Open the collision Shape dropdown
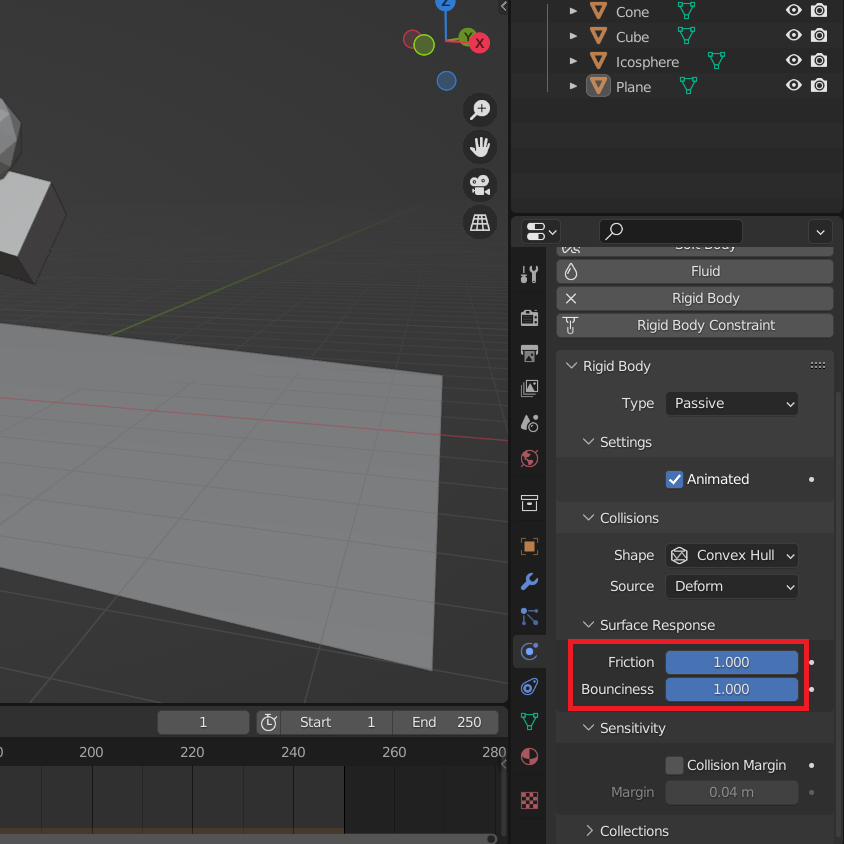Image resolution: width=844 pixels, height=844 pixels. point(732,555)
